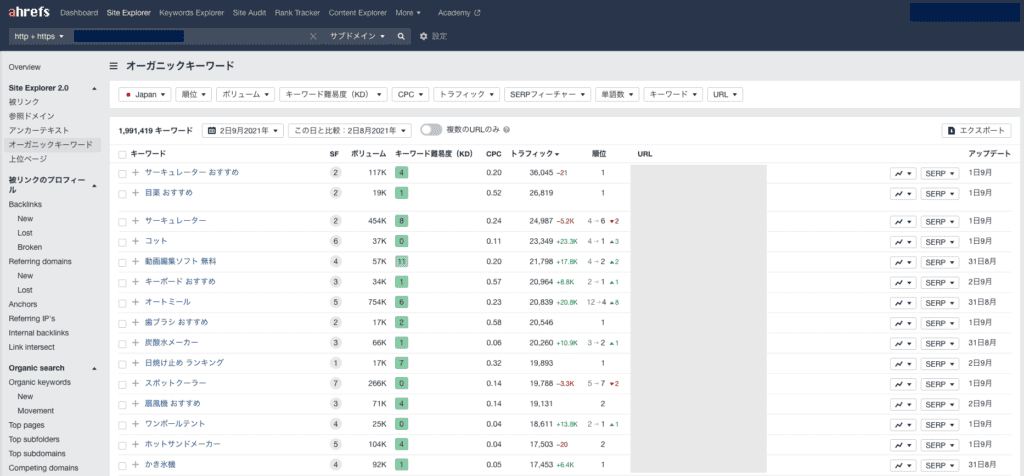
Task: Open chart button for 目薬 おすすめ row
Action: [x=903, y=194]
